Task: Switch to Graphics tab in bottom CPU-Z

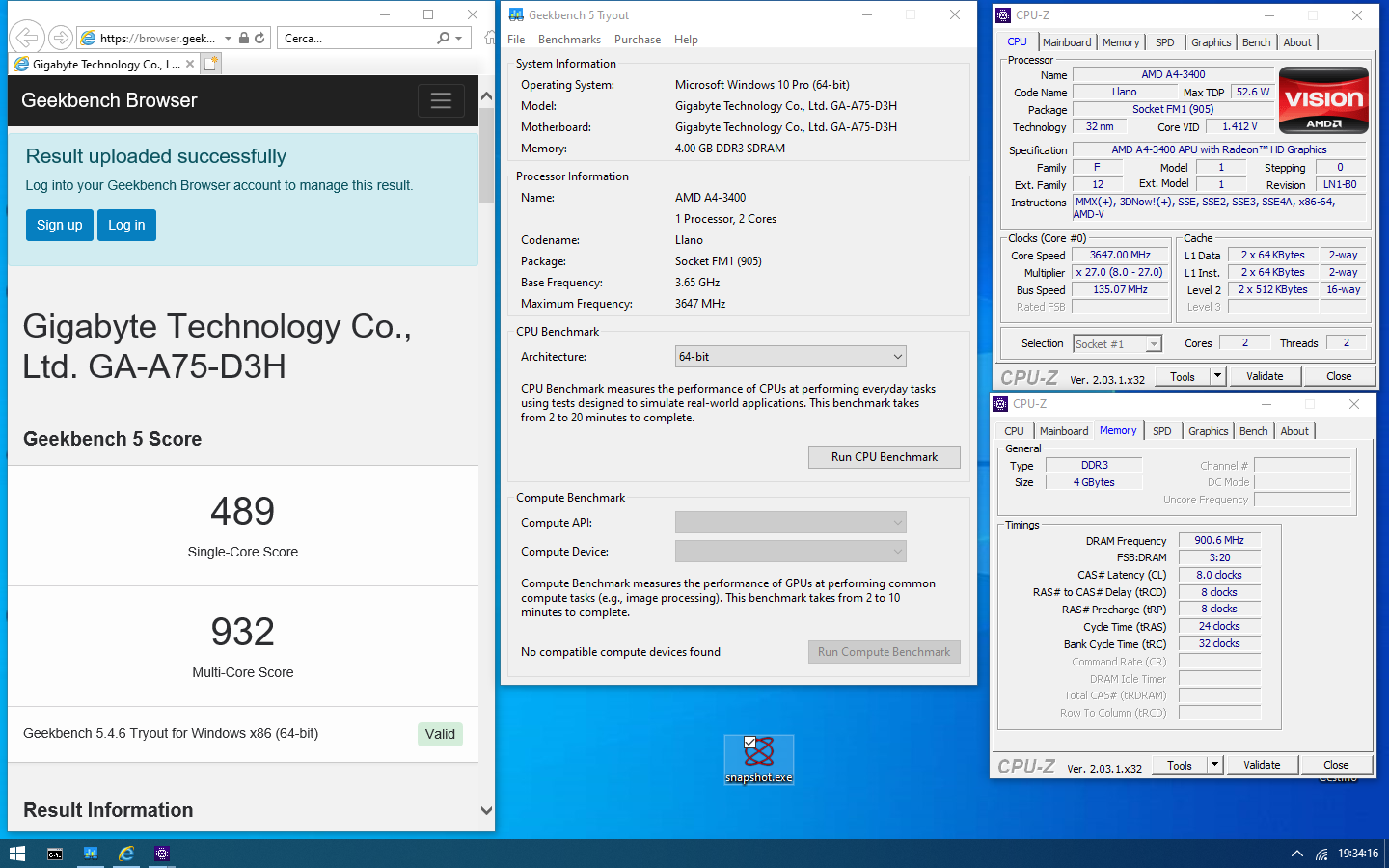Action: [x=1209, y=431]
